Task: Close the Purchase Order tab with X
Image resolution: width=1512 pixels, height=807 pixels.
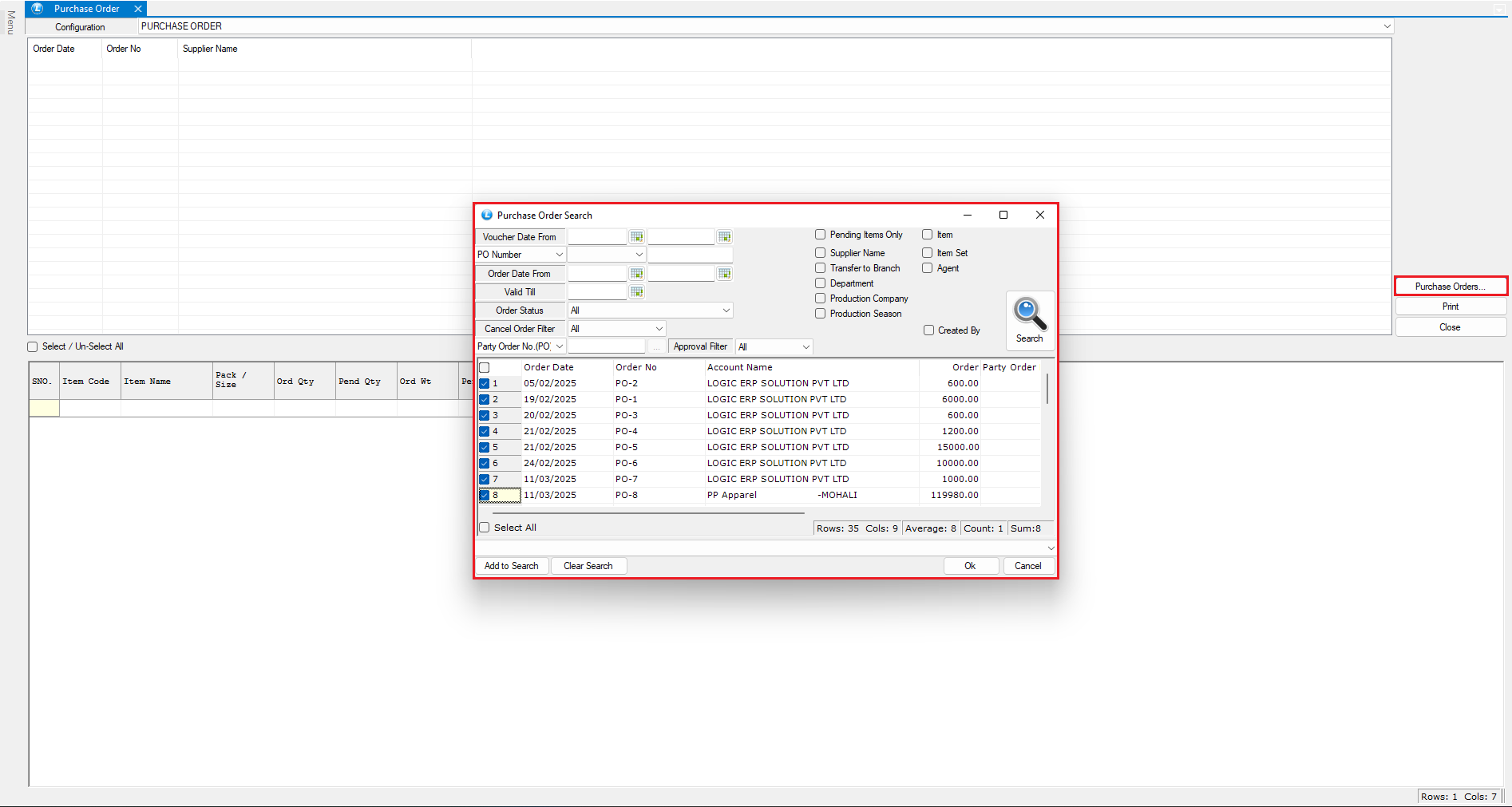Action: click(x=138, y=9)
